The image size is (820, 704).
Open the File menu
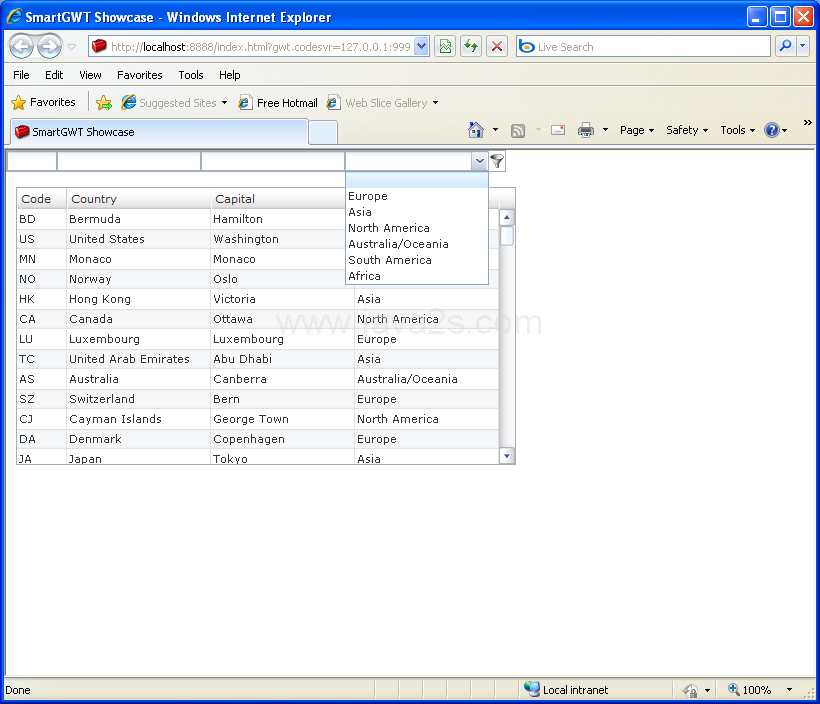click(x=21, y=75)
